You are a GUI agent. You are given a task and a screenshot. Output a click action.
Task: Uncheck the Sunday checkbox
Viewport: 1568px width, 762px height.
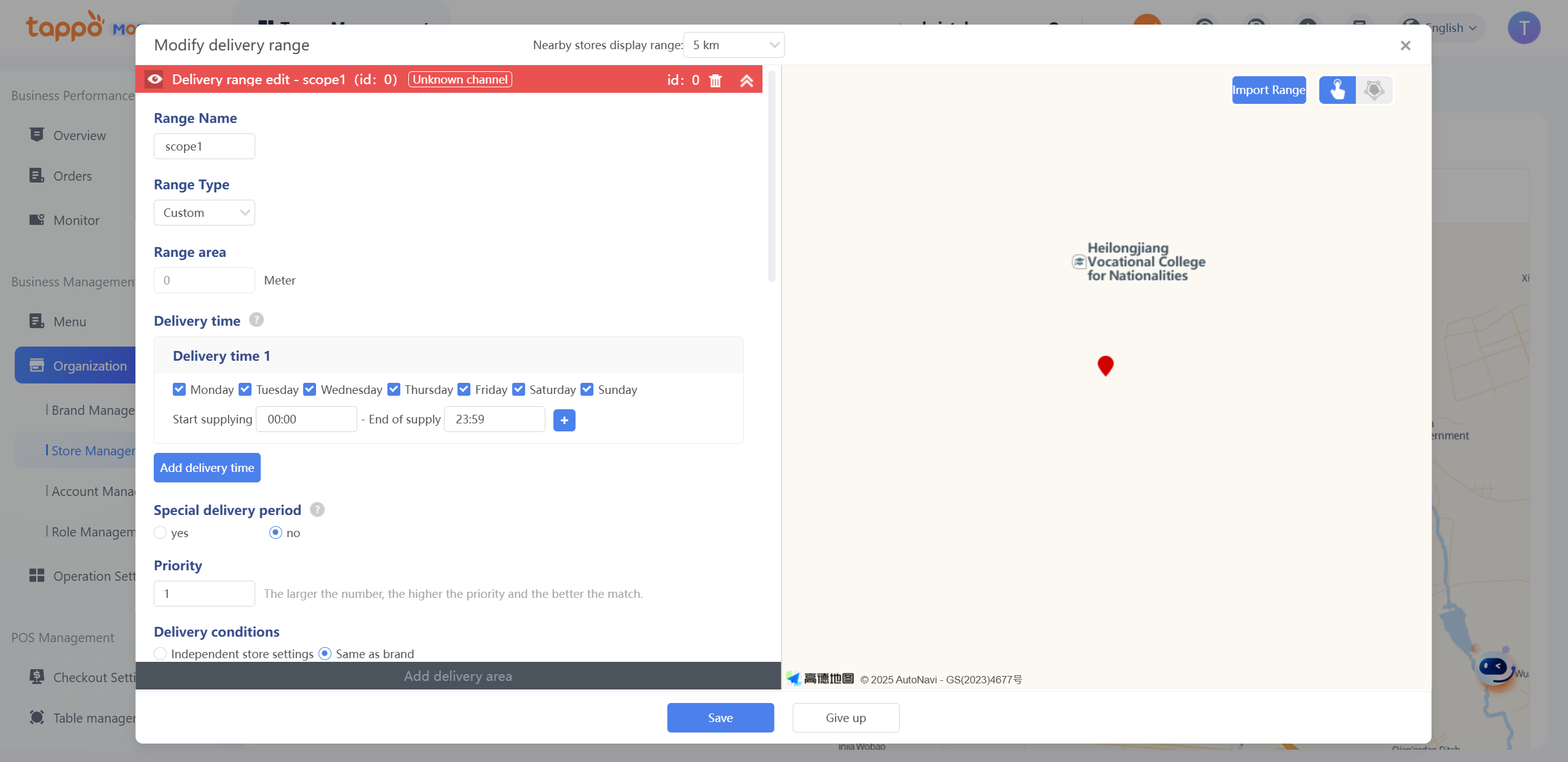coord(587,390)
